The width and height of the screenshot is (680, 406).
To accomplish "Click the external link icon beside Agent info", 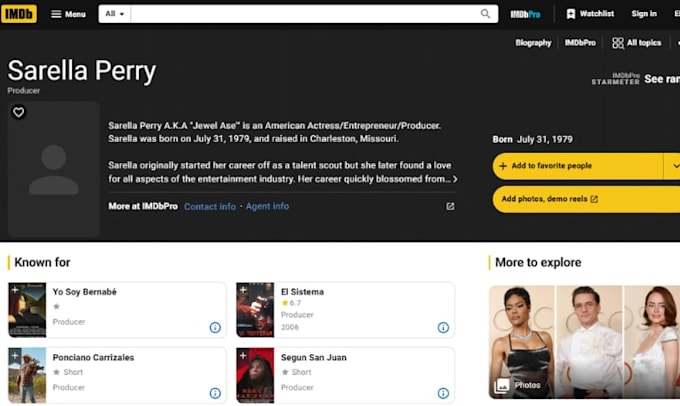I will [x=450, y=206].
